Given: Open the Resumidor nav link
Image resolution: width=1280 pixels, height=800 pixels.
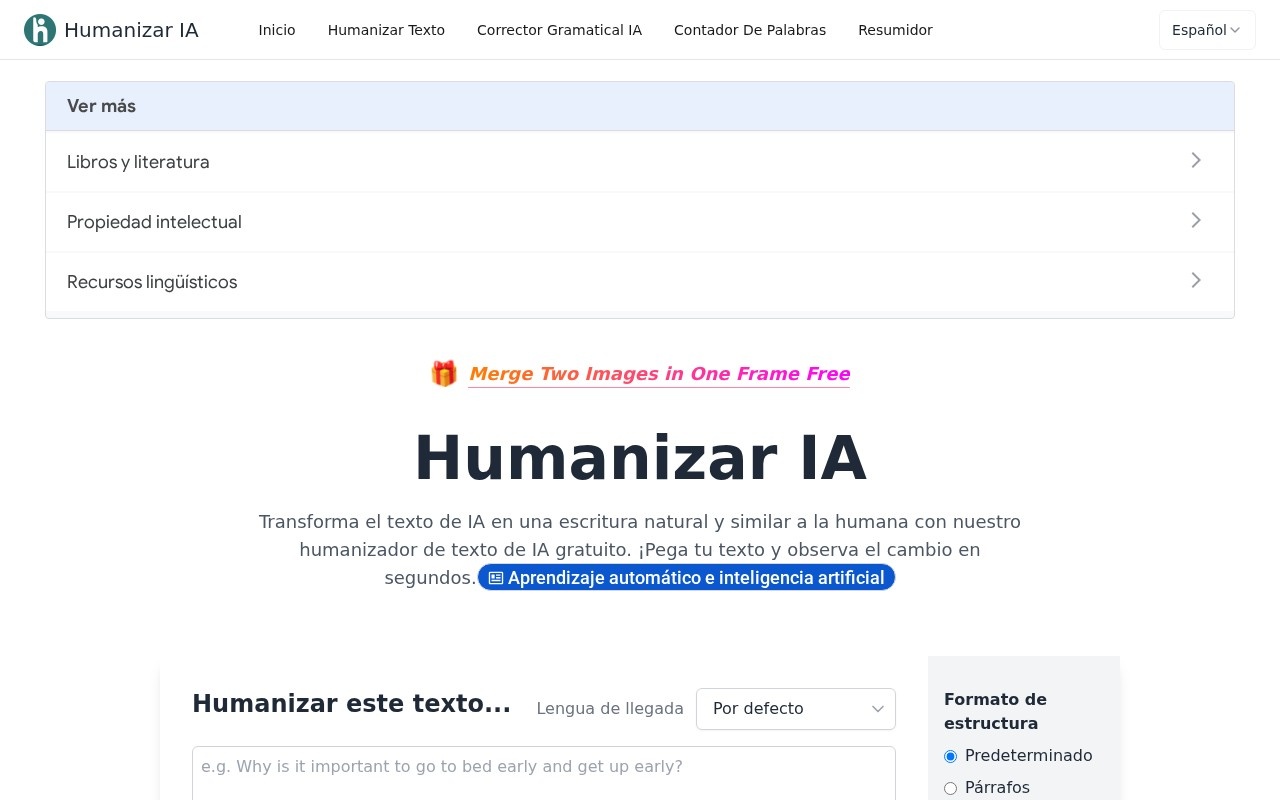Looking at the screenshot, I should [895, 30].
